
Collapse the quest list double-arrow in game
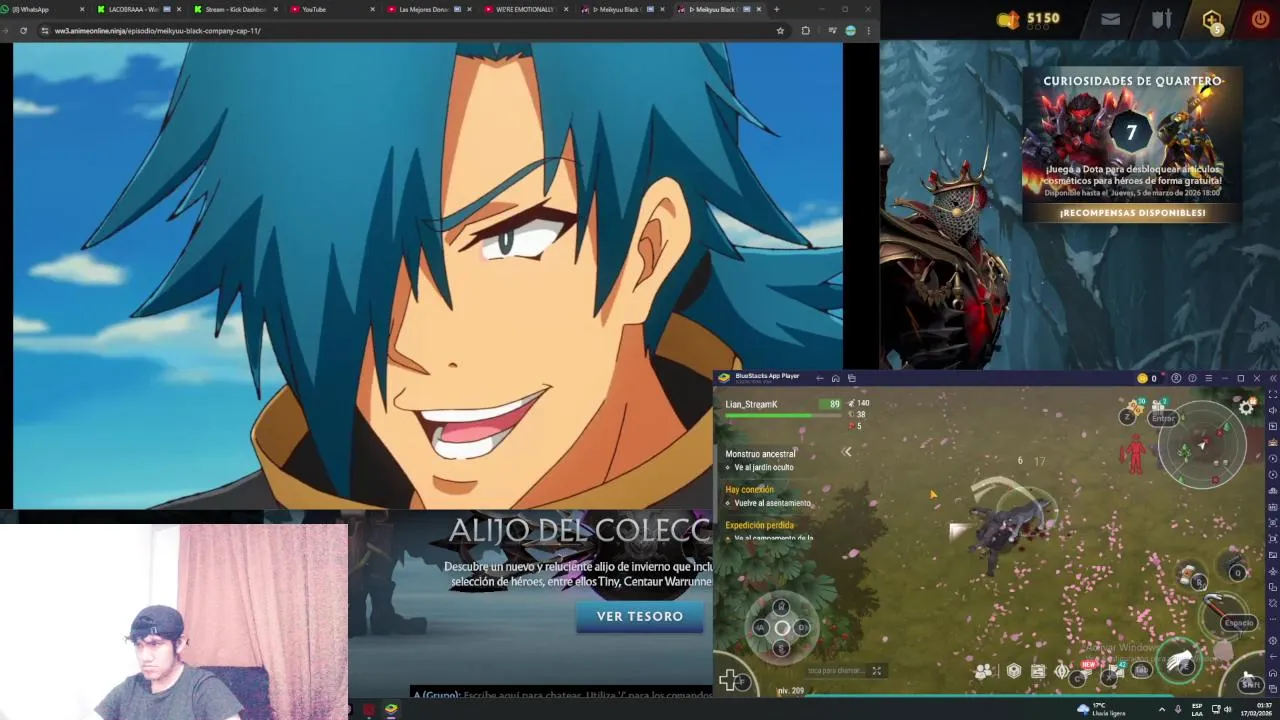click(846, 452)
